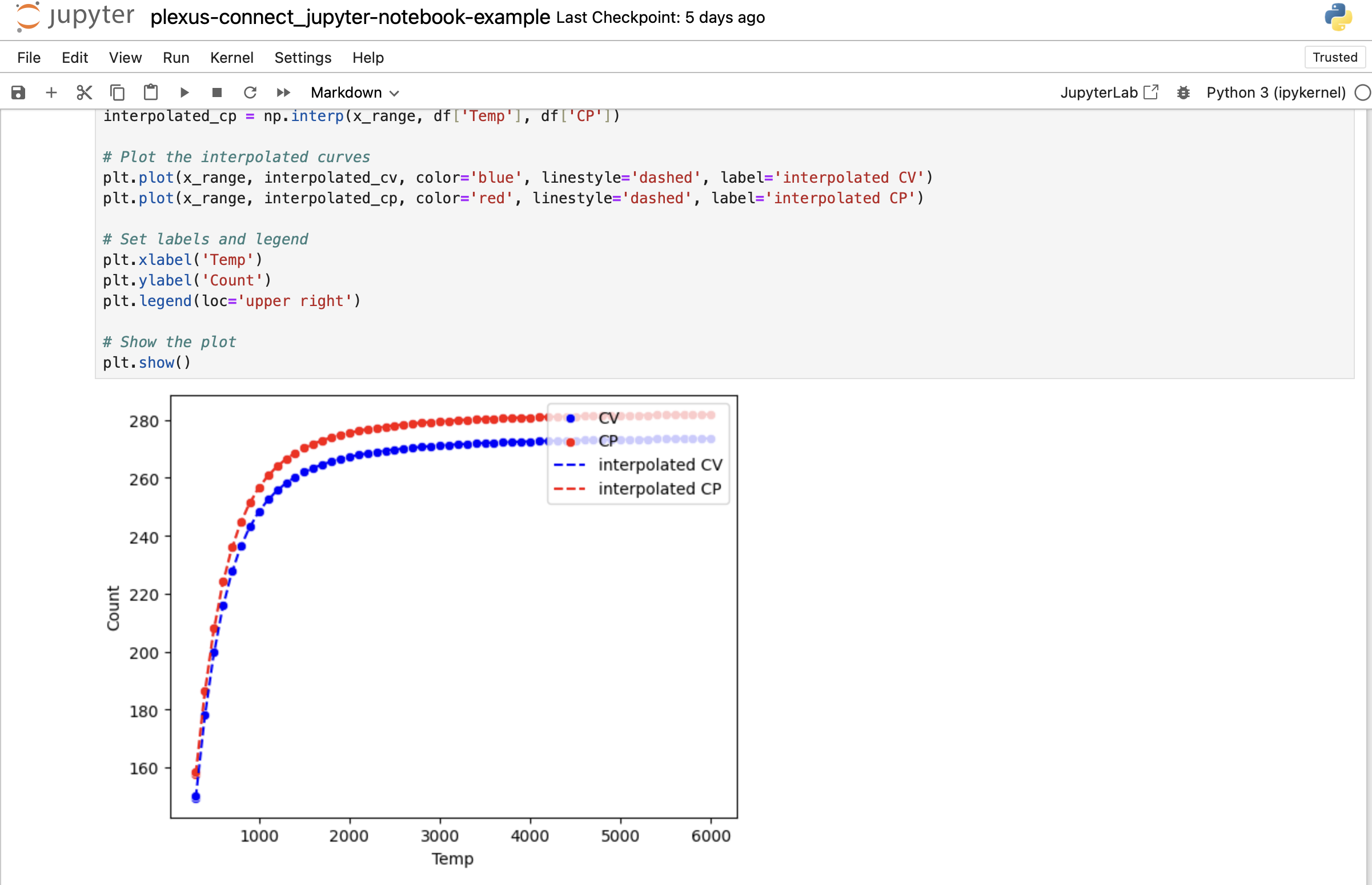Click the Copy Cell icon

coord(116,92)
